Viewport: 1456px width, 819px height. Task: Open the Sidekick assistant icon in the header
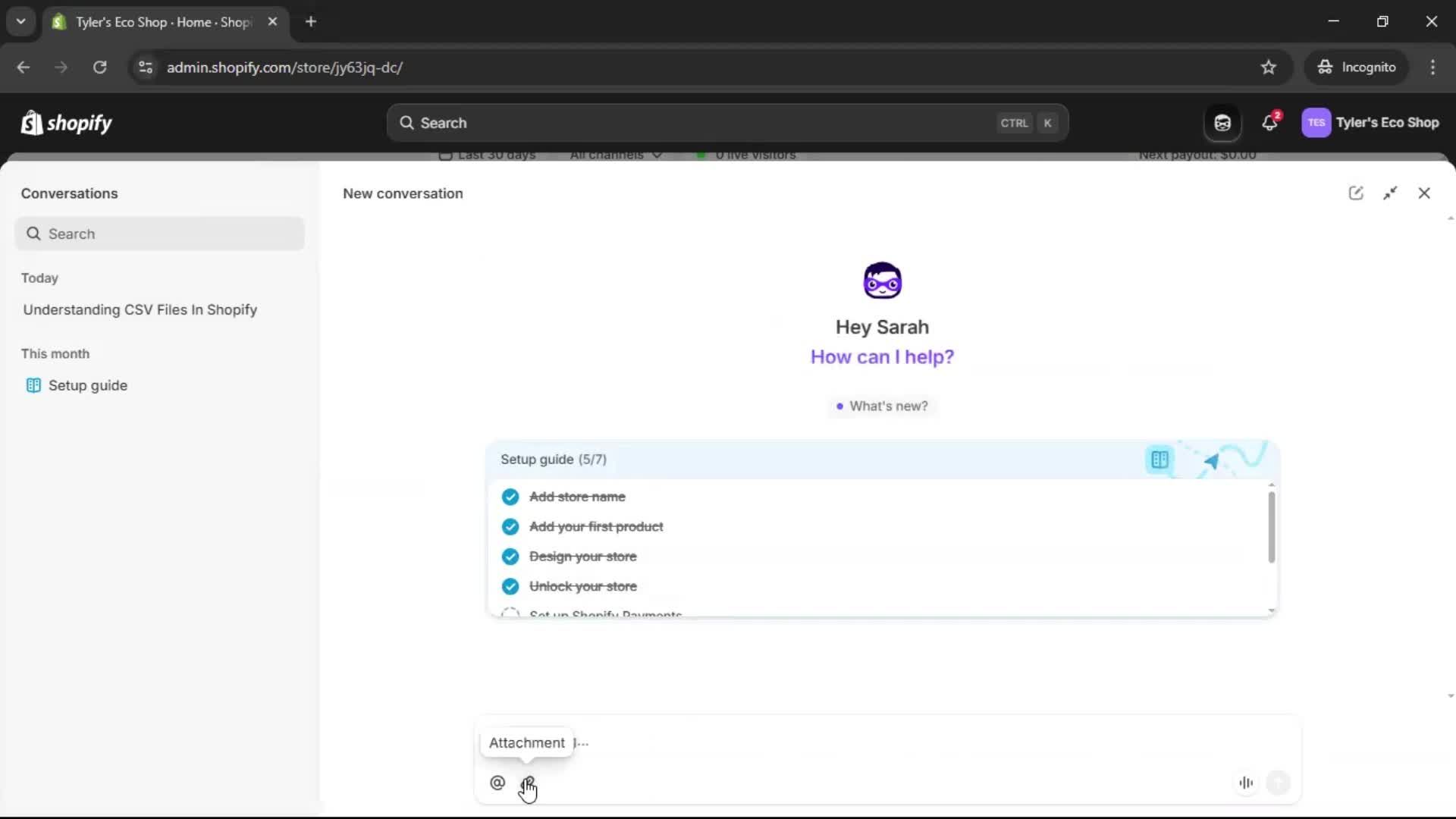[x=1222, y=122]
